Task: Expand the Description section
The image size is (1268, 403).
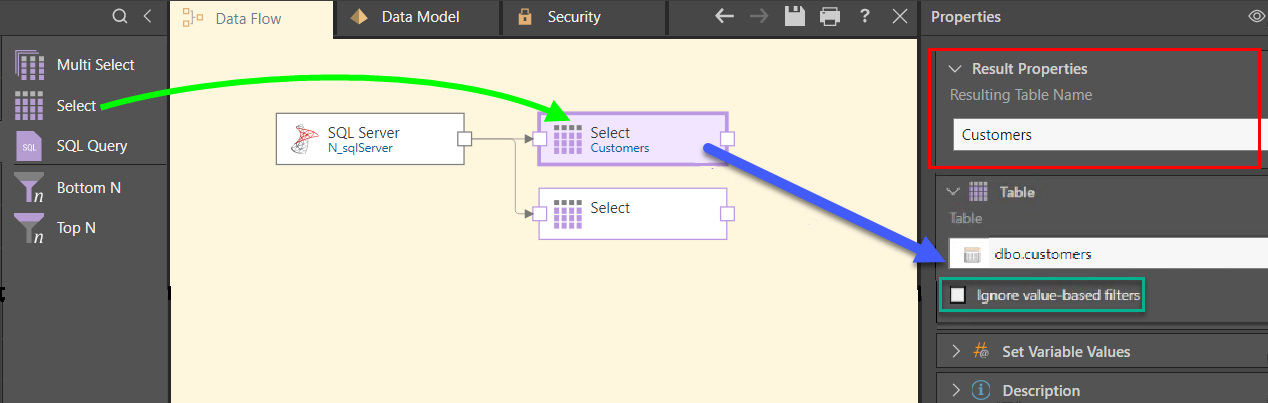Action: [x=955, y=390]
